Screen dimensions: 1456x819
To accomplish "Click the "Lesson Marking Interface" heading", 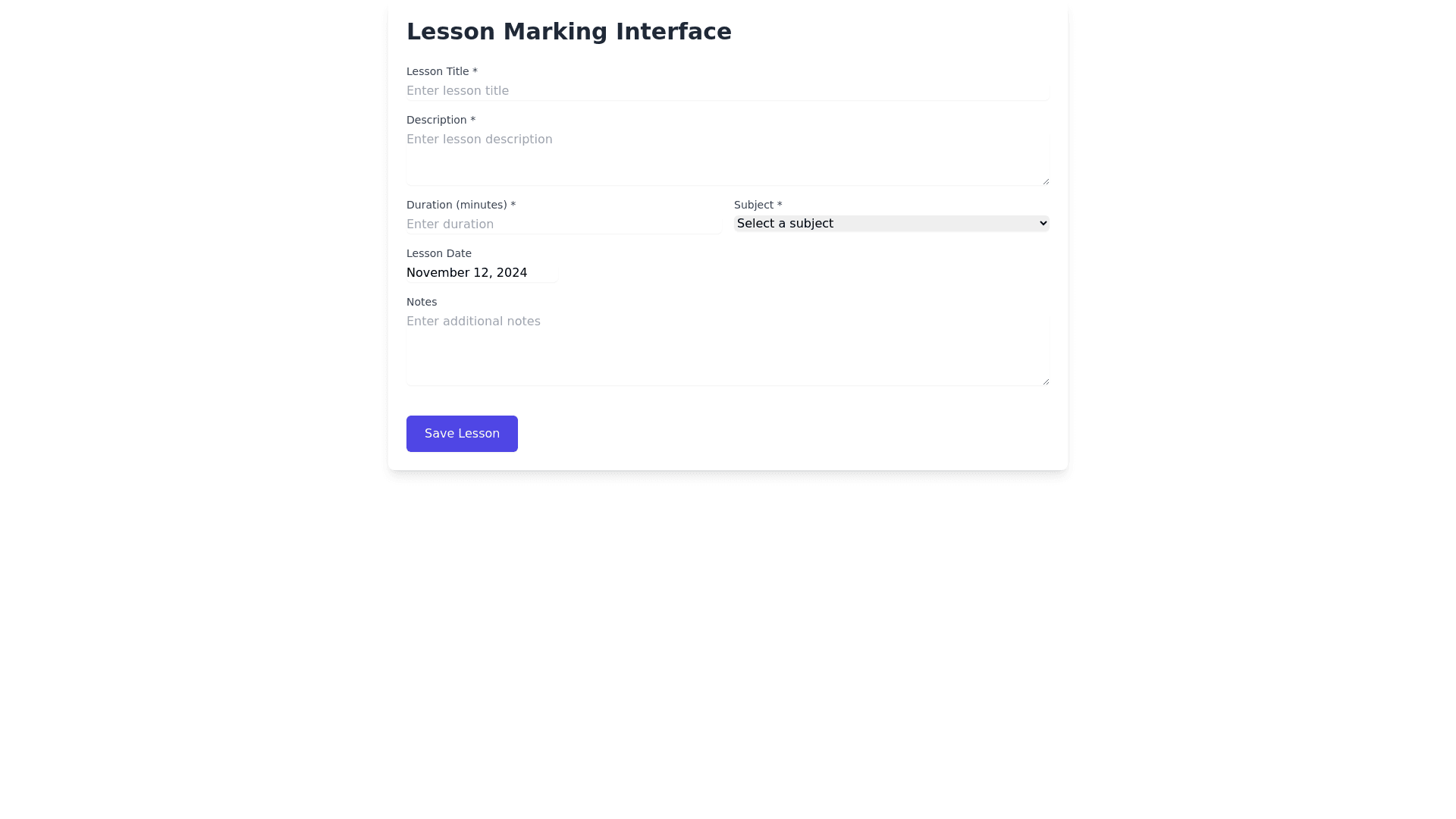I will 569,32.
